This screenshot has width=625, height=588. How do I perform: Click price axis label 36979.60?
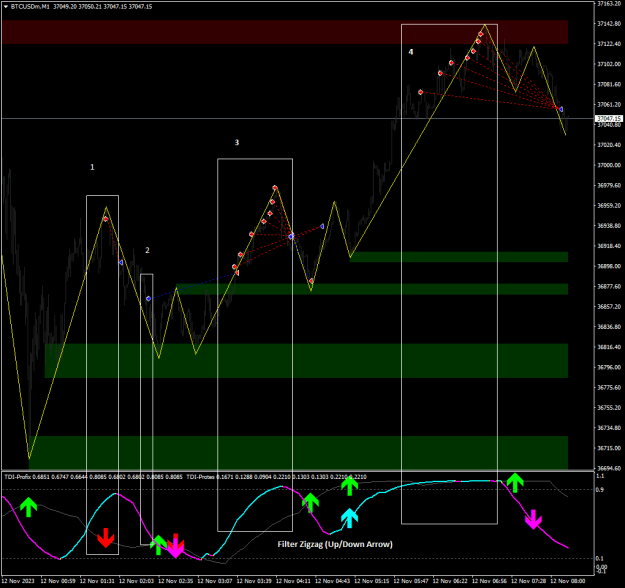[x=609, y=185]
